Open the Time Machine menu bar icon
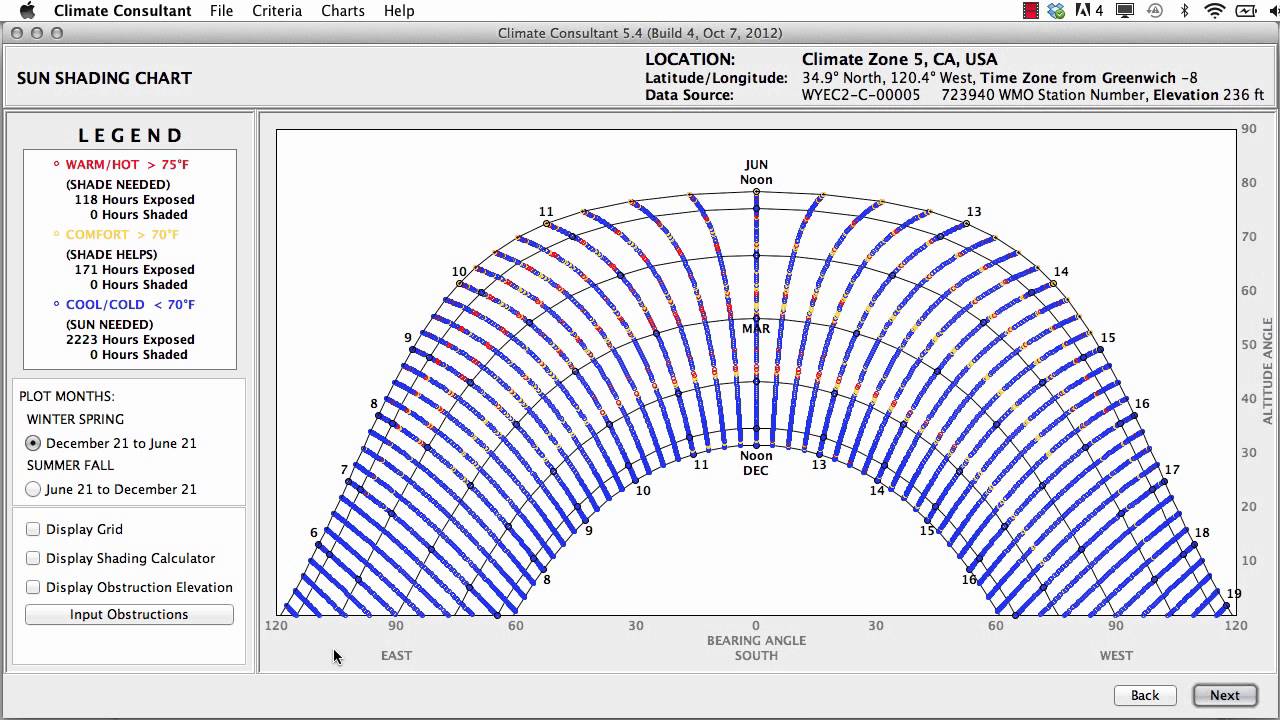The height and width of the screenshot is (720, 1280). (1155, 10)
